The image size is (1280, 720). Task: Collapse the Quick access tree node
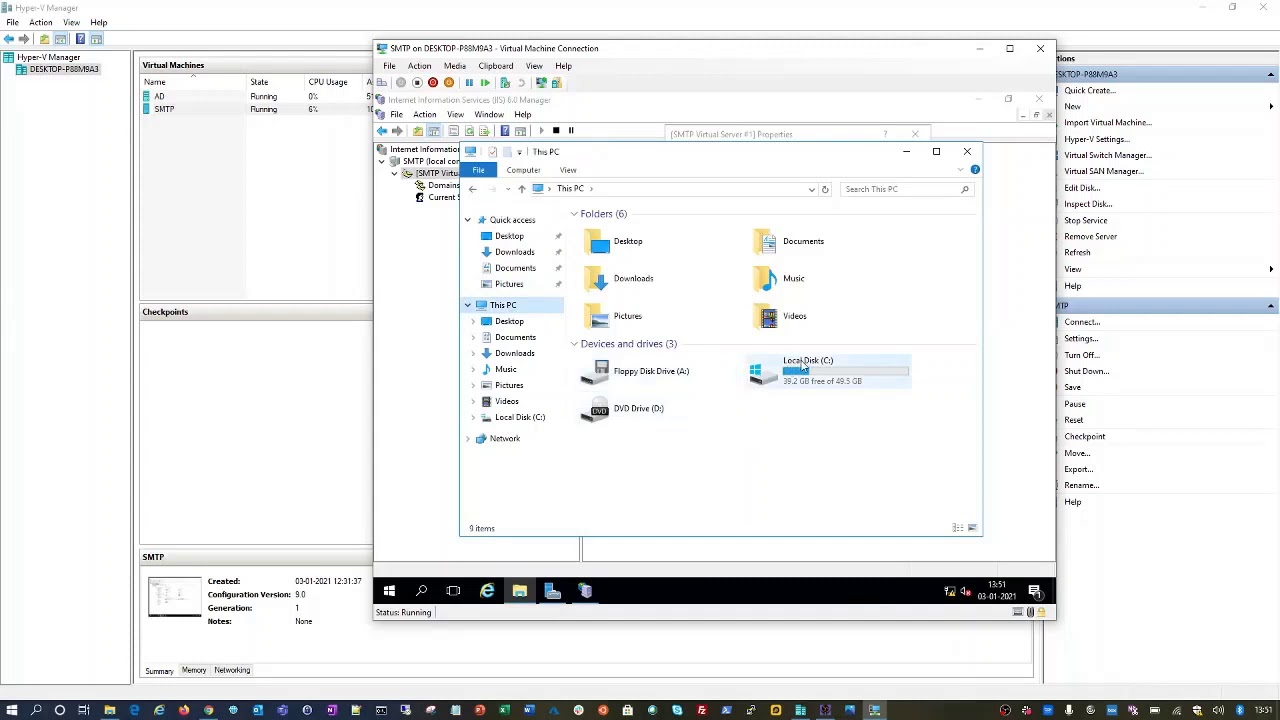pyautogui.click(x=467, y=220)
